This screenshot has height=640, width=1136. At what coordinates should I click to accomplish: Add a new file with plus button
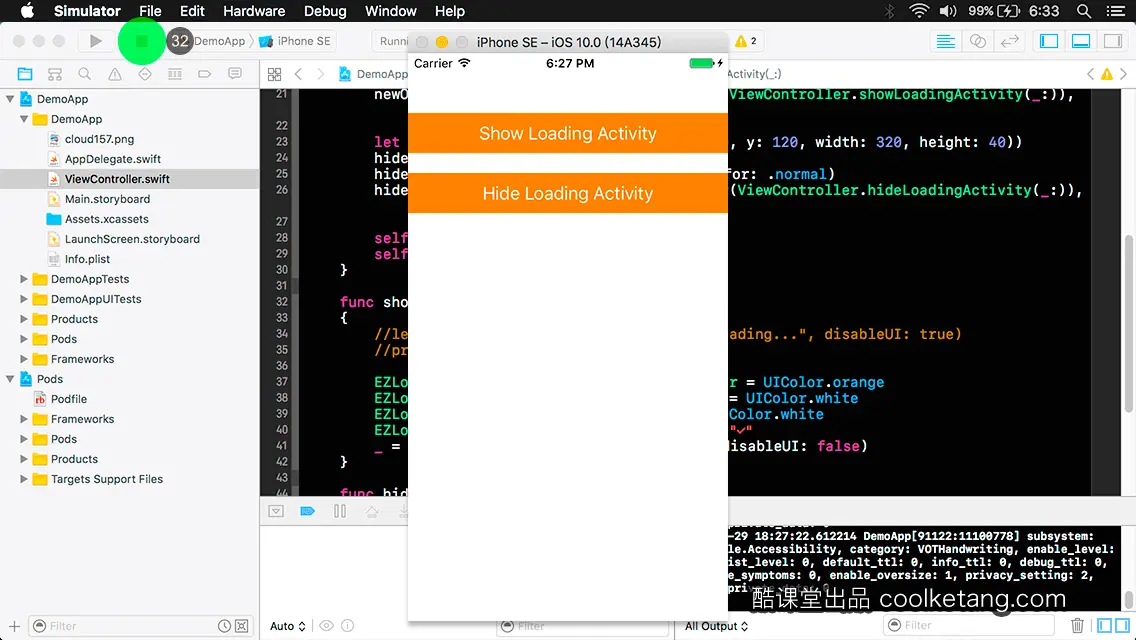[x=14, y=626]
